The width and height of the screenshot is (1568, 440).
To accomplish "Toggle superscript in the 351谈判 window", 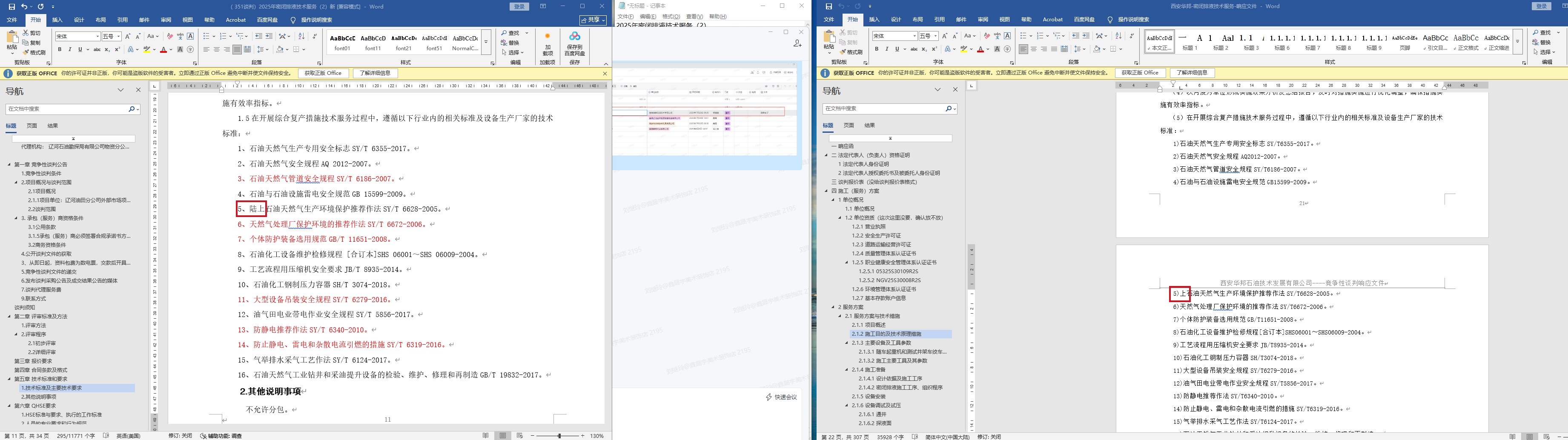I will point(118,50).
